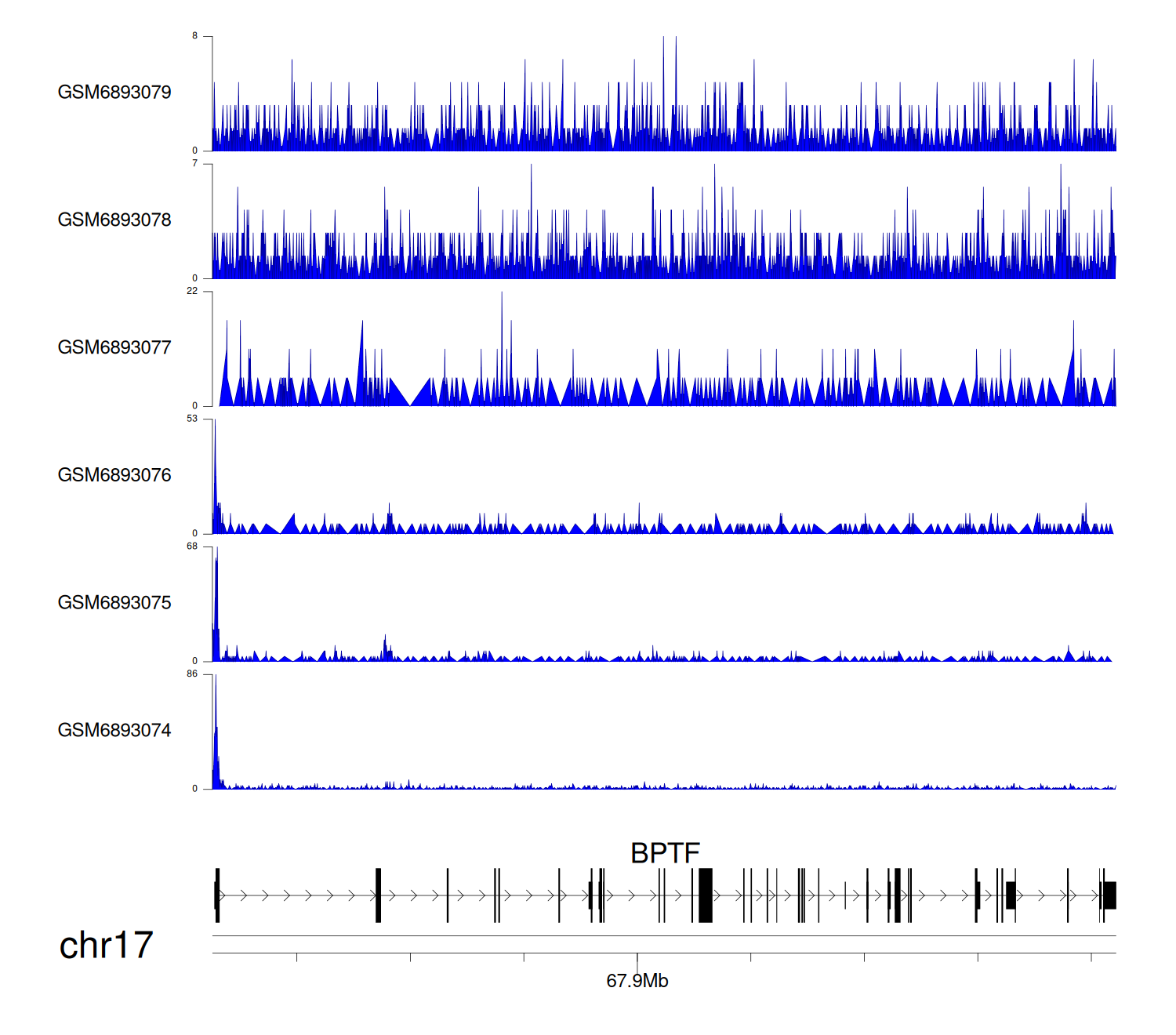Click the widest BPTF exon block below gene name
Viewport: 1176px width, 1035px height.
706,895
